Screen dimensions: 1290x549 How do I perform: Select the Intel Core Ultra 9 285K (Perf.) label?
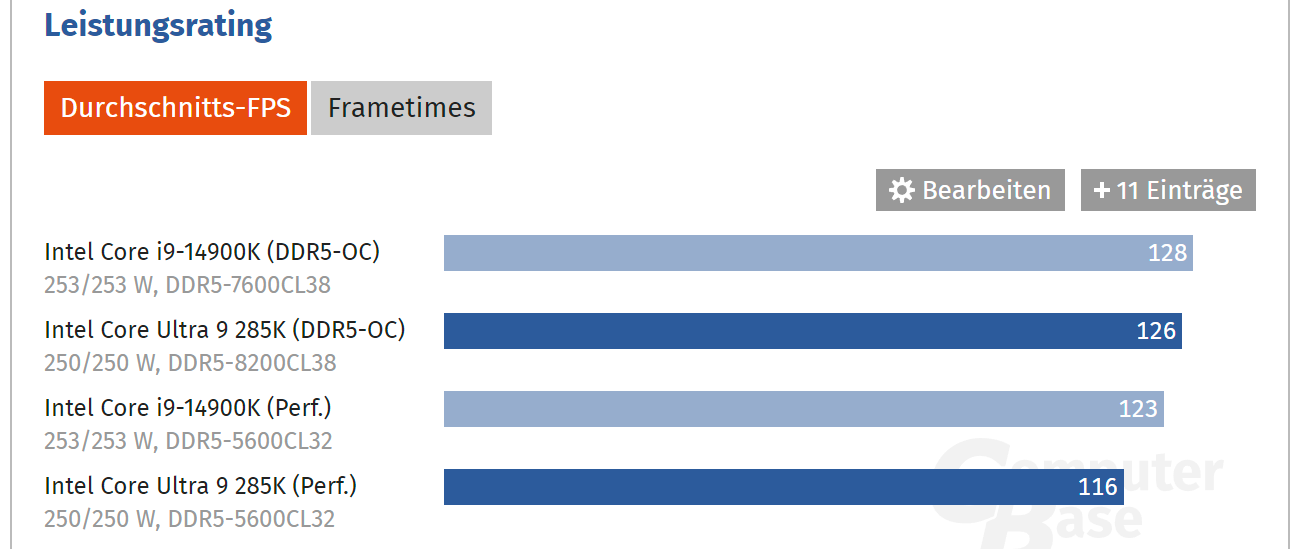[x=201, y=486]
